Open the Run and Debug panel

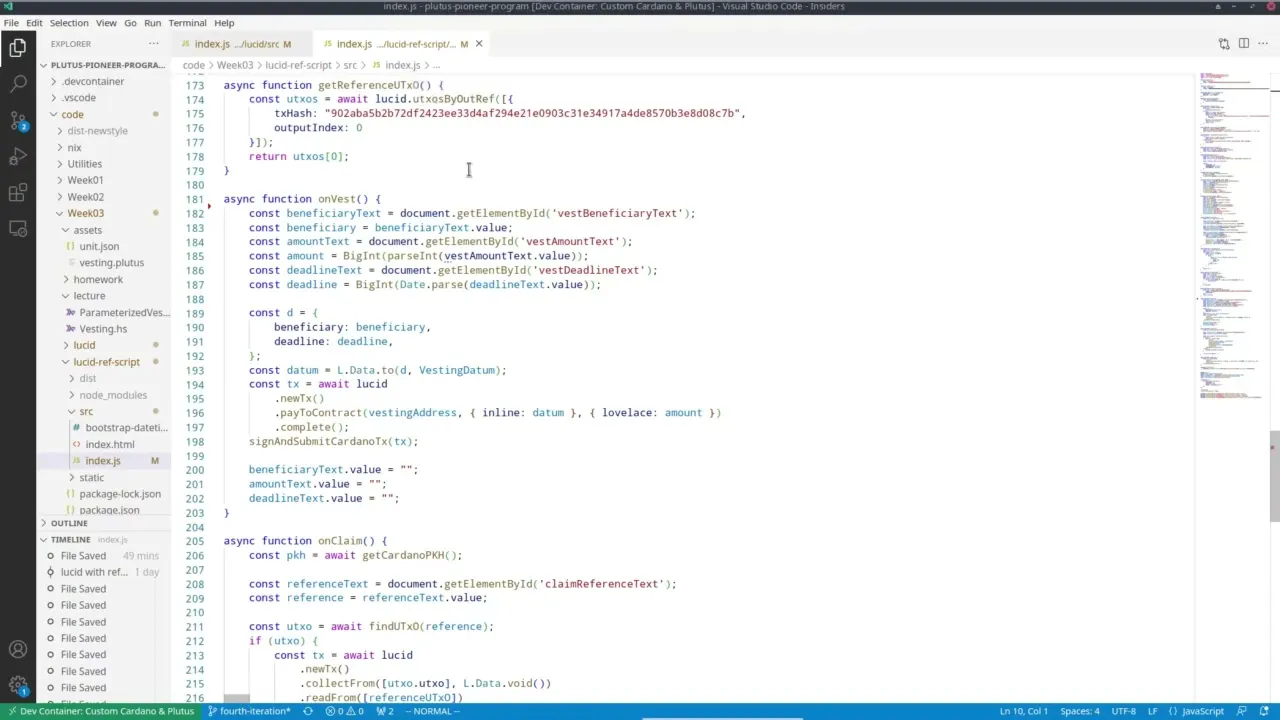(x=18, y=156)
